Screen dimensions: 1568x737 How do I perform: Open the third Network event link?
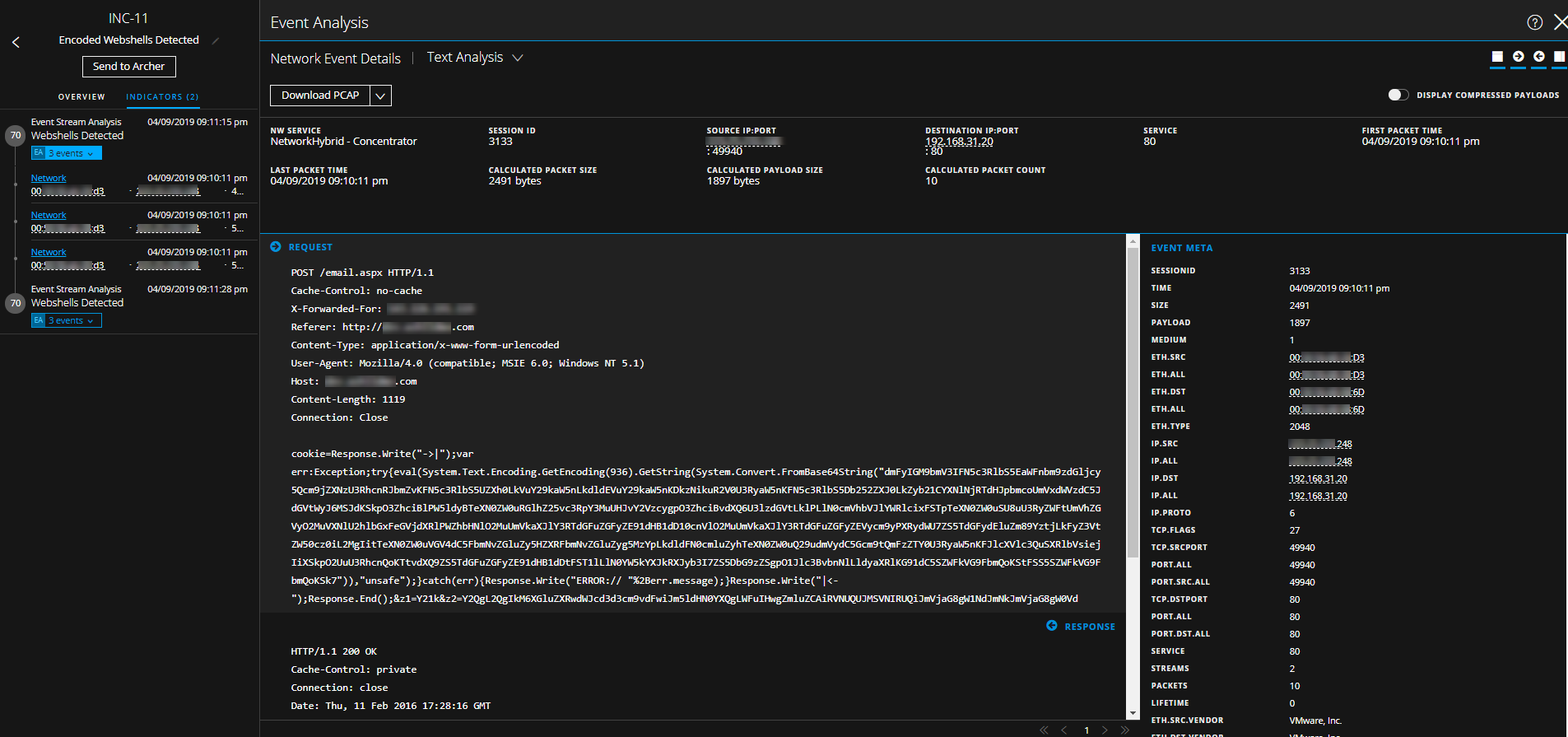(x=49, y=252)
